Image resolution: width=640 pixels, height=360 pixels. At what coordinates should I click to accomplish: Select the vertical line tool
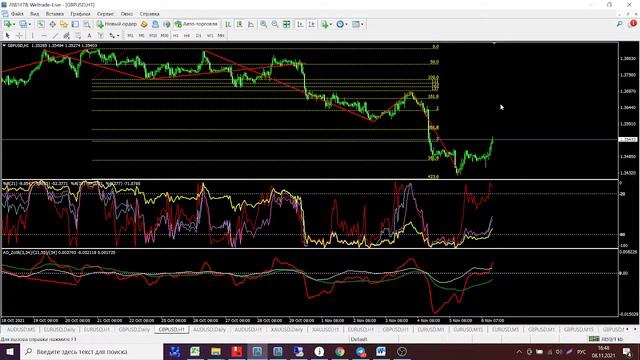(x=32, y=36)
